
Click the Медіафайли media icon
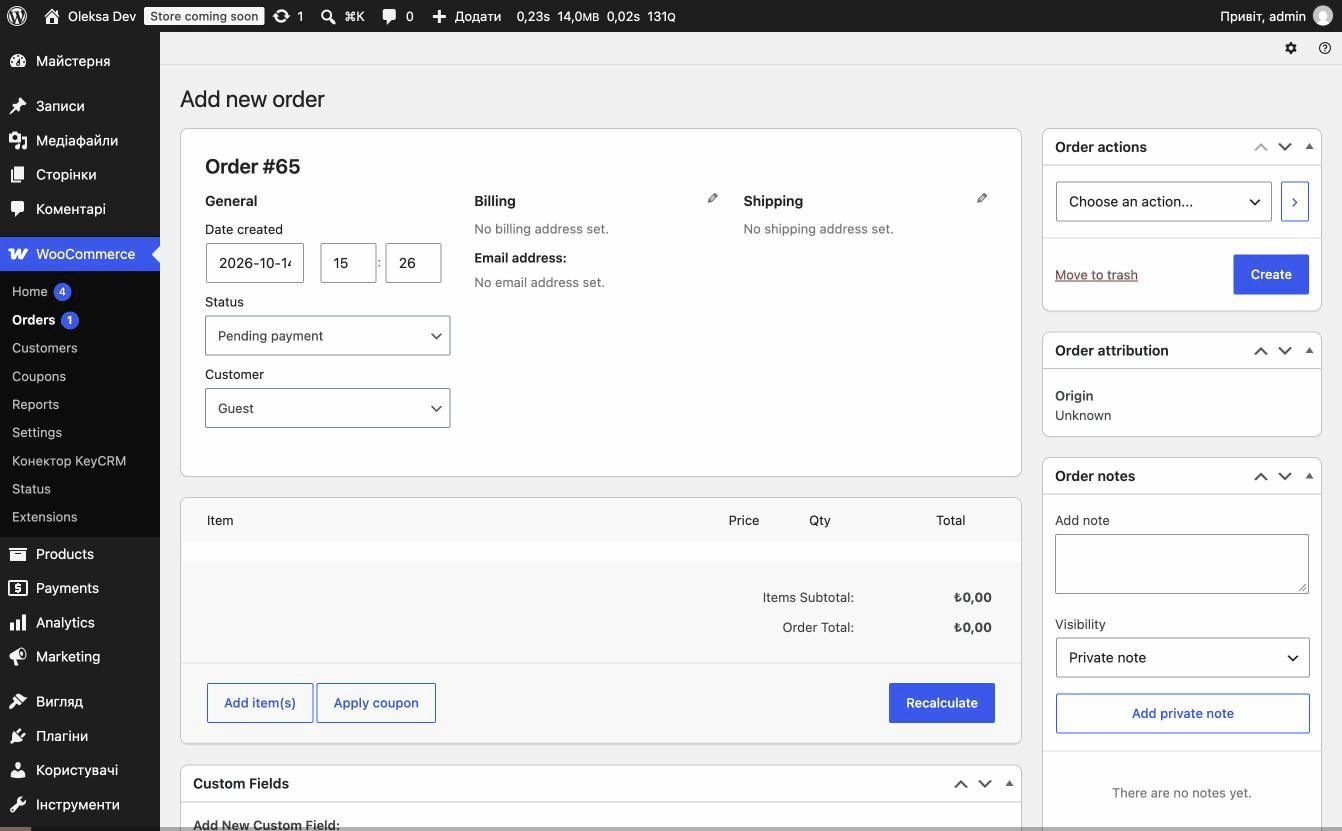(18, 140)
